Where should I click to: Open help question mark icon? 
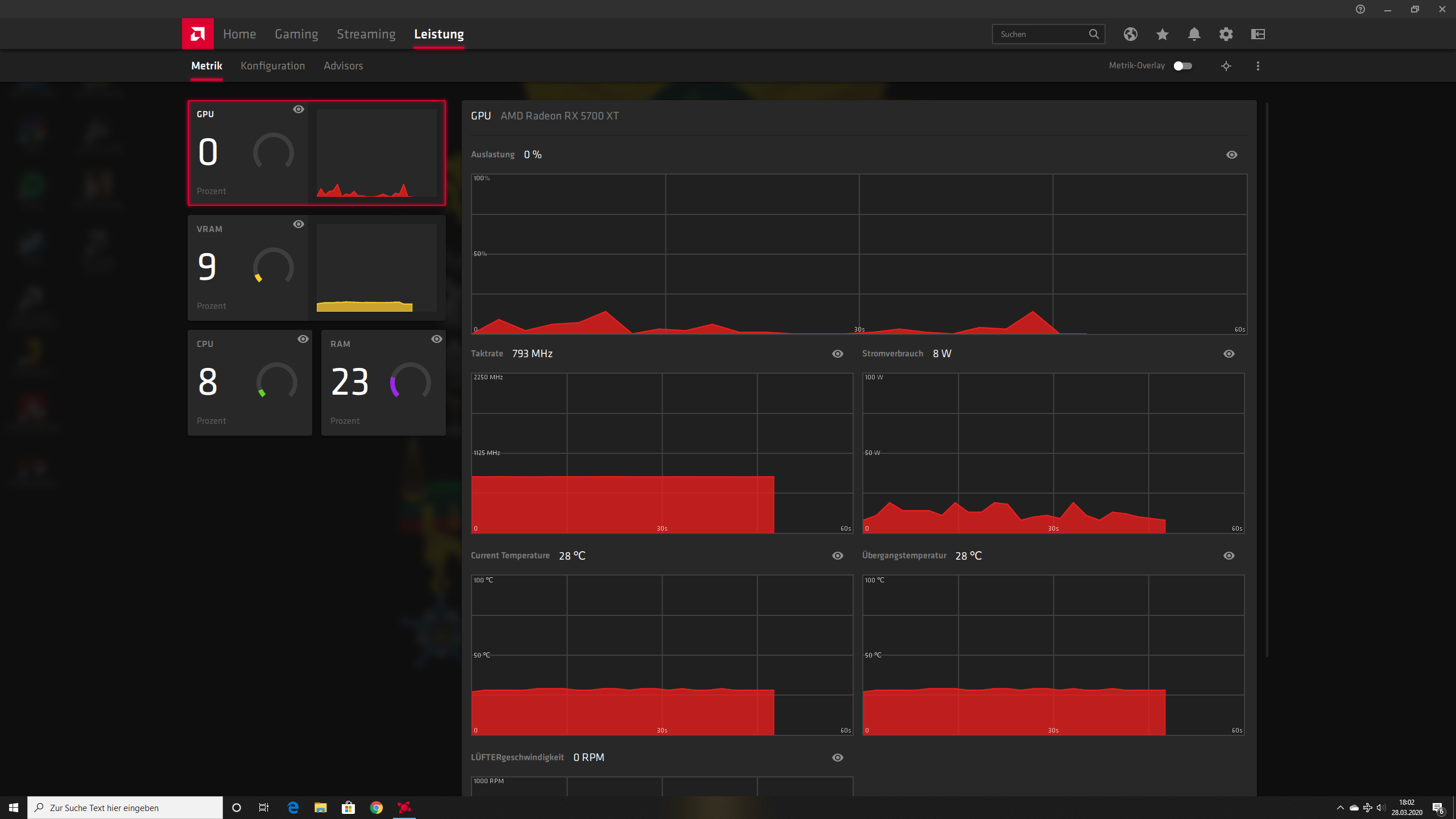(x=1360, y=9)
